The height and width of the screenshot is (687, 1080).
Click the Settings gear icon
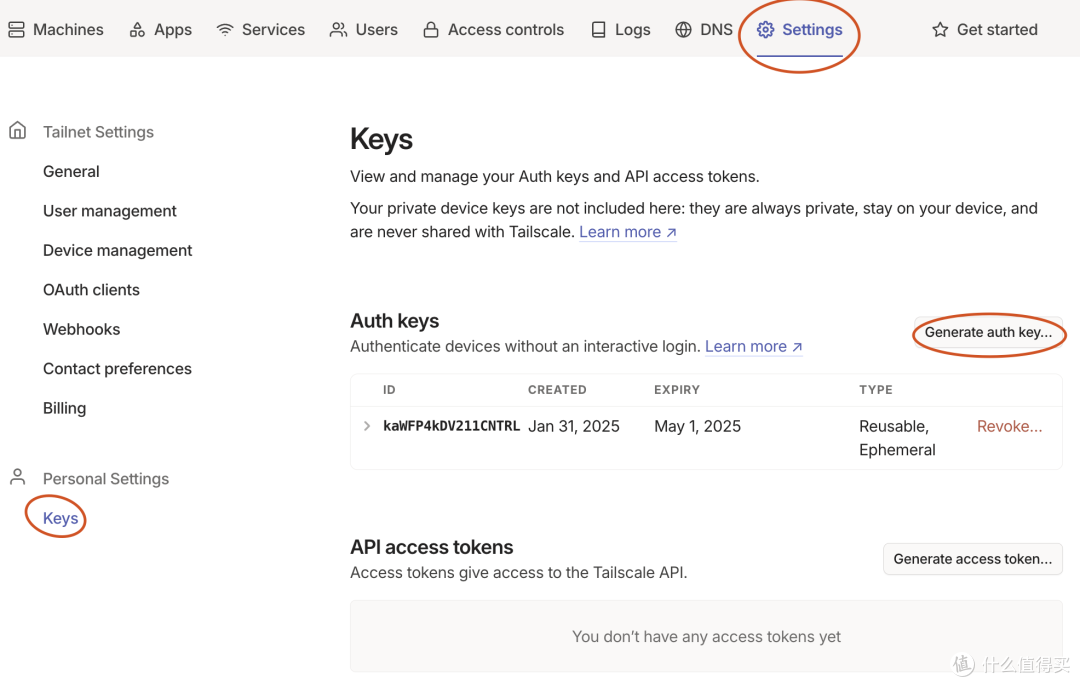click(x=765, y=30)
